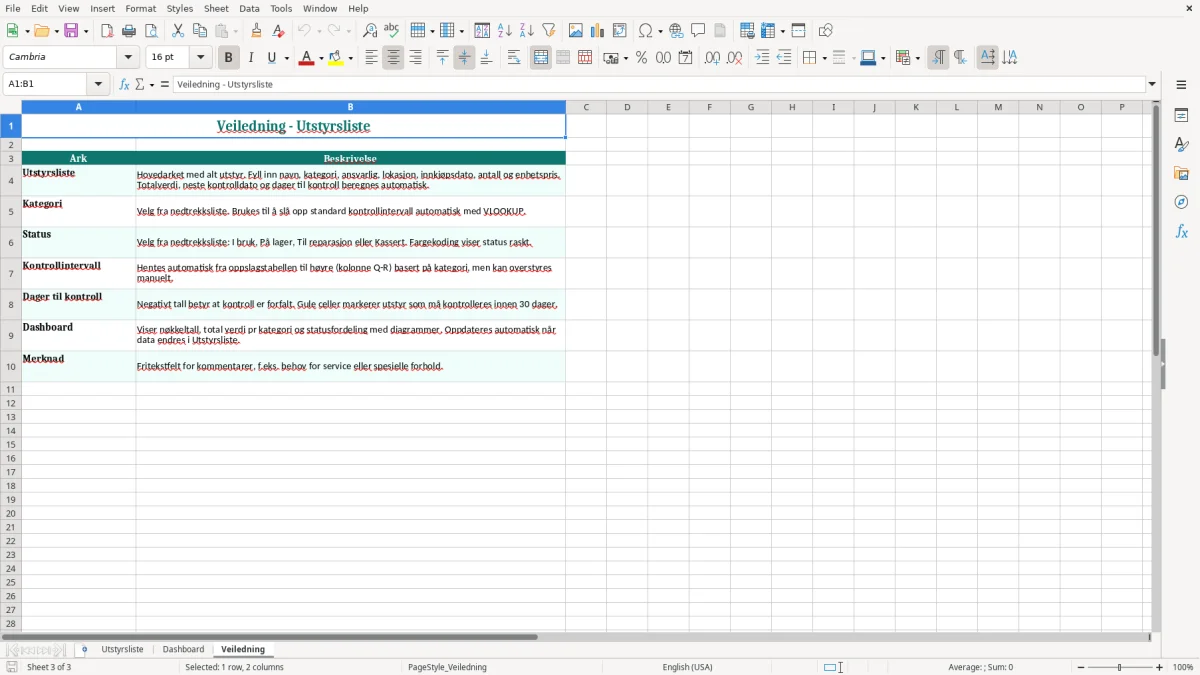Toggle Align Right

pos(415,58)
